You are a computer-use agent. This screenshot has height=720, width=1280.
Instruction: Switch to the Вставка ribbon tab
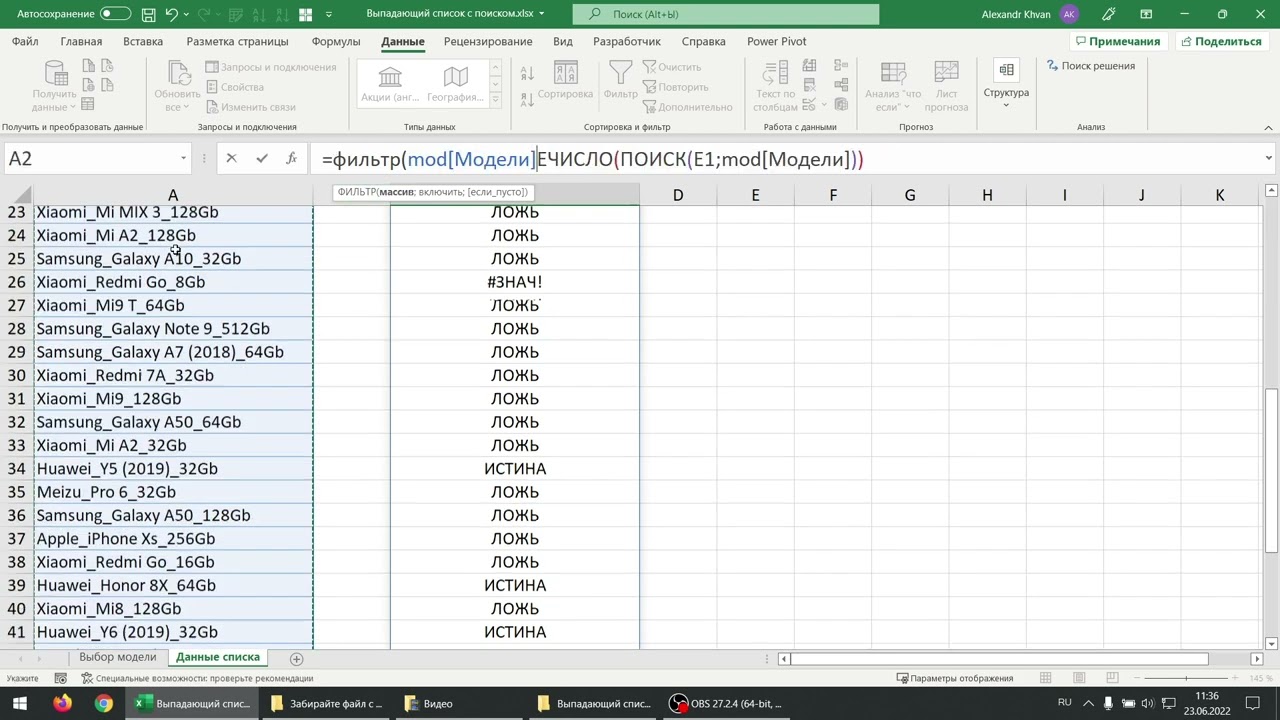coord(143,41)
